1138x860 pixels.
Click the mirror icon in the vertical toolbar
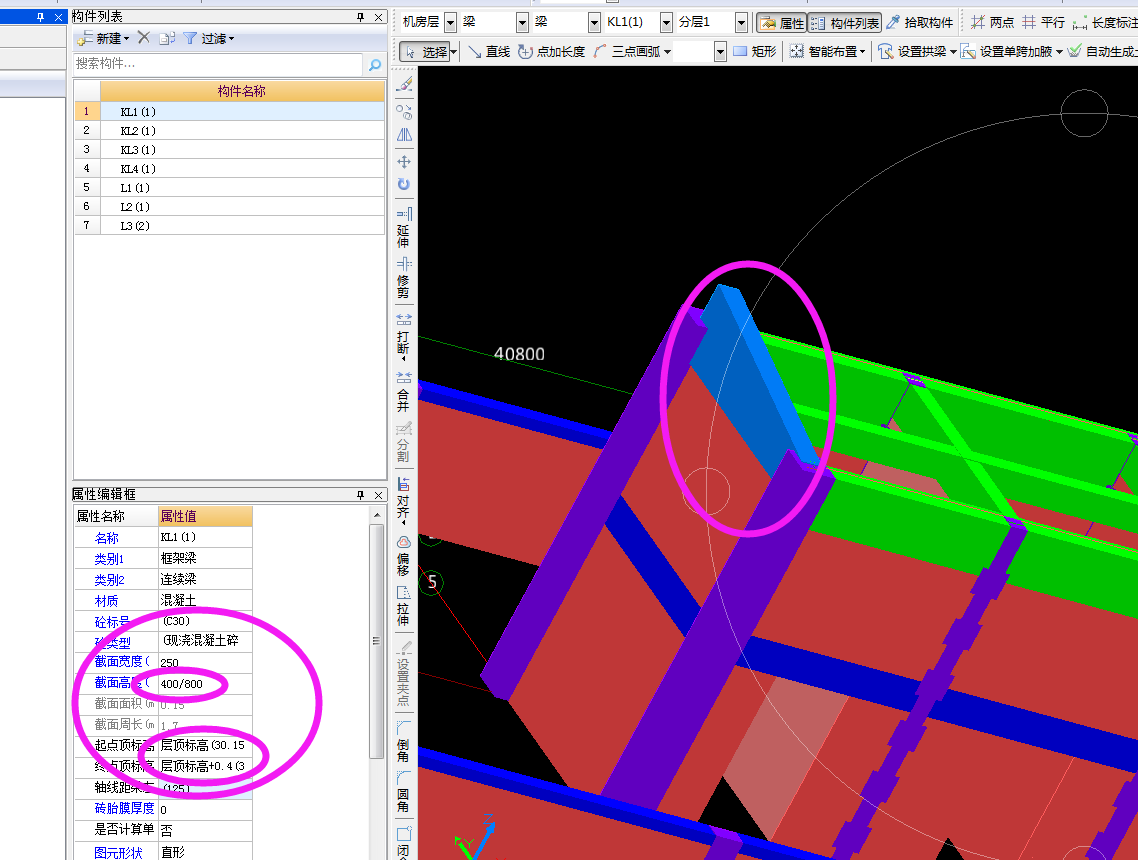[404, 135]
